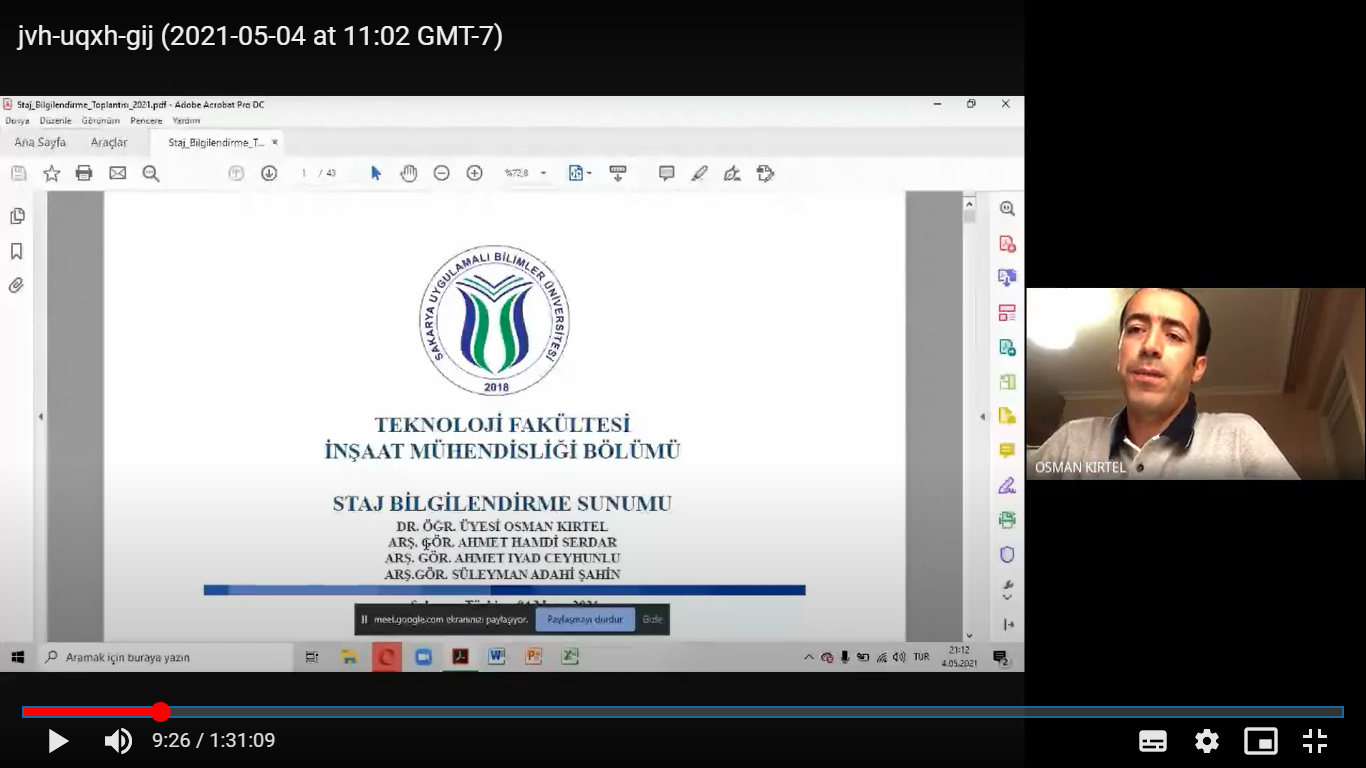Open the Görünüm menu
This screenshot has height=768, width=1366.
pos(101,120)
